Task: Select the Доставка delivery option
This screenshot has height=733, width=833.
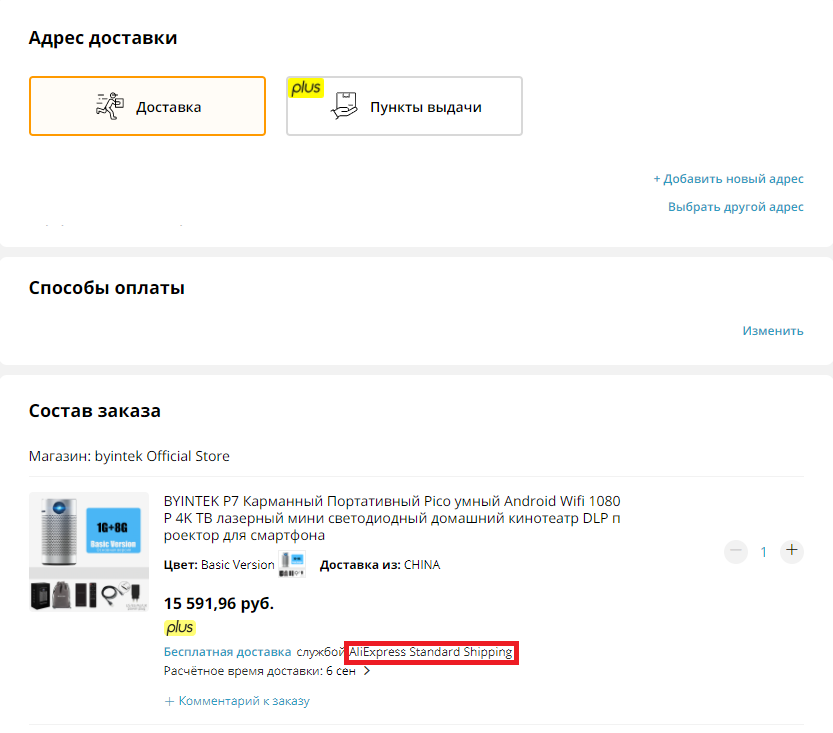Action: pos(147,106)
